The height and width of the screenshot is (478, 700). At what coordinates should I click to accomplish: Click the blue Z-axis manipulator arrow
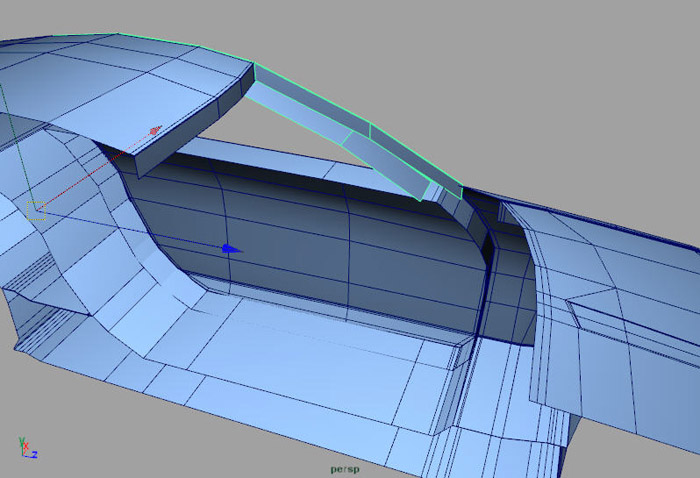[229, 249]
